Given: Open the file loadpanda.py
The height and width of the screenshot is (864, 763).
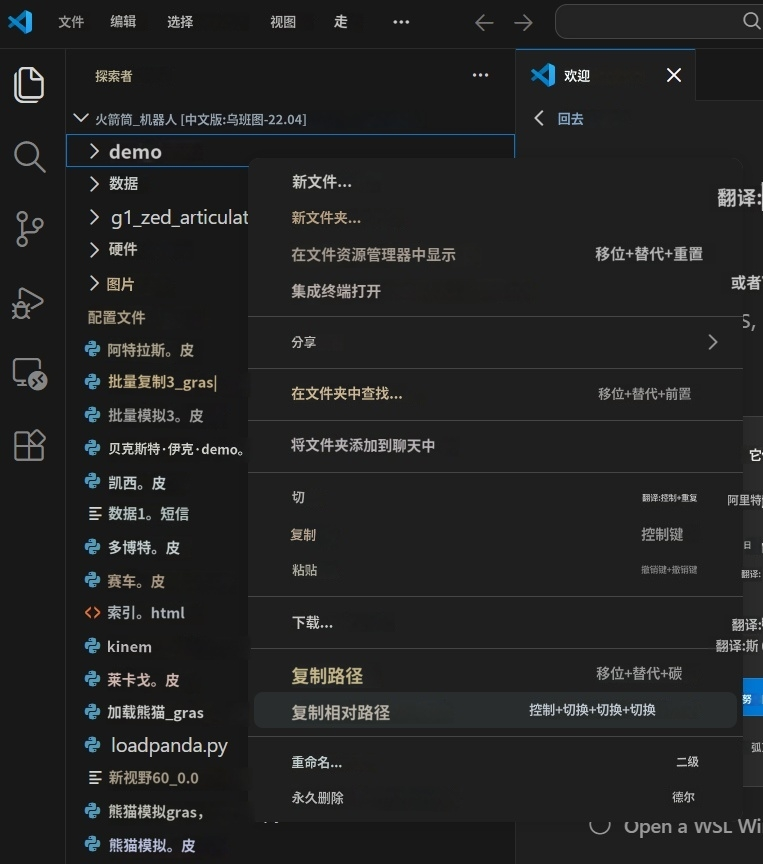Looking at the screenshot, I should click(x=157, y=746).
